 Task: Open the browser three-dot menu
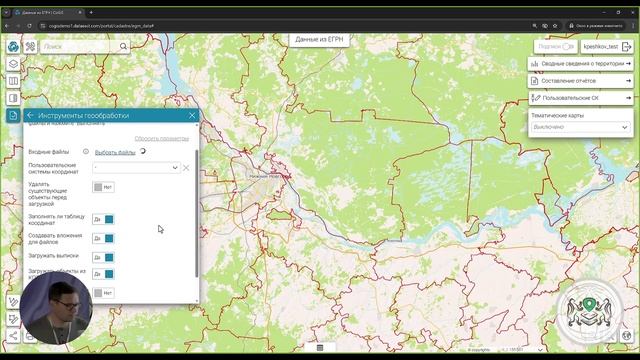pyautogui.click(x=633, y=26)
